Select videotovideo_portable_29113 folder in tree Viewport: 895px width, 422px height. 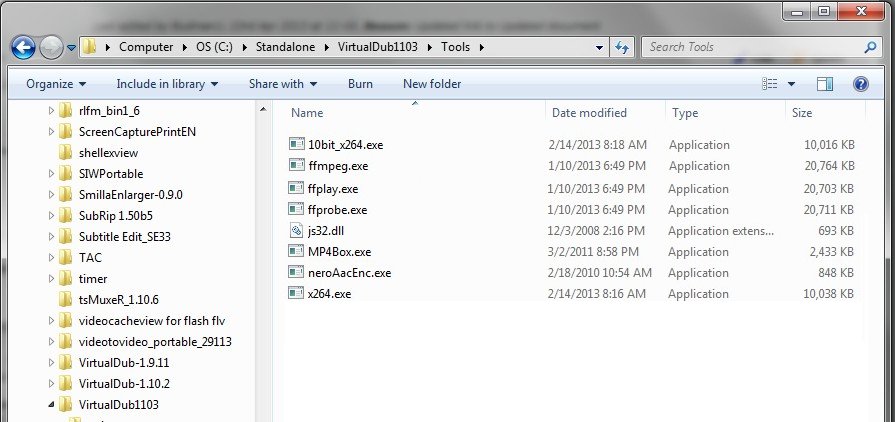(155, 342)
